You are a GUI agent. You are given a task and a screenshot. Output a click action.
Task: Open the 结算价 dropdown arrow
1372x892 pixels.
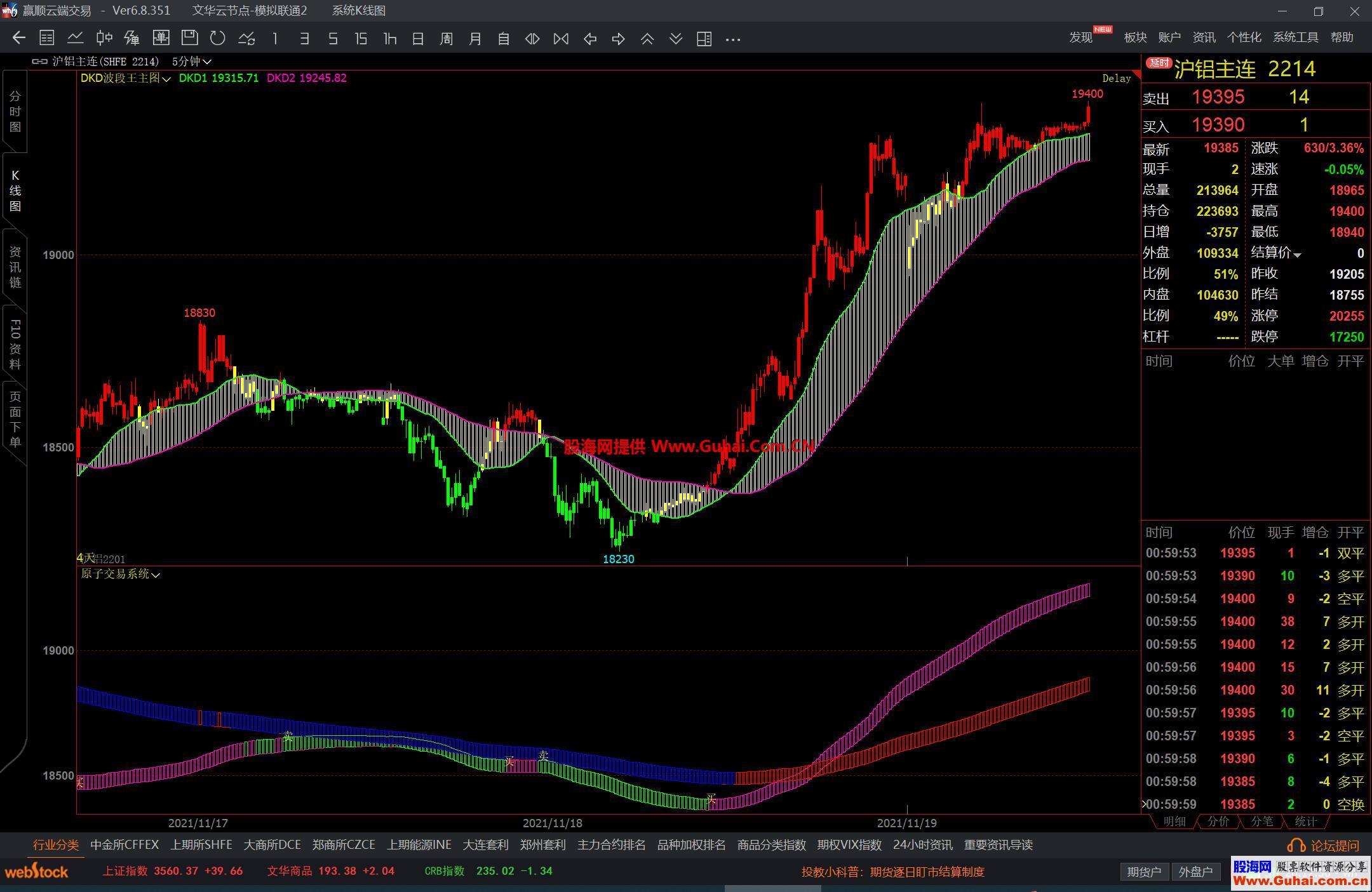point(1297,255)
